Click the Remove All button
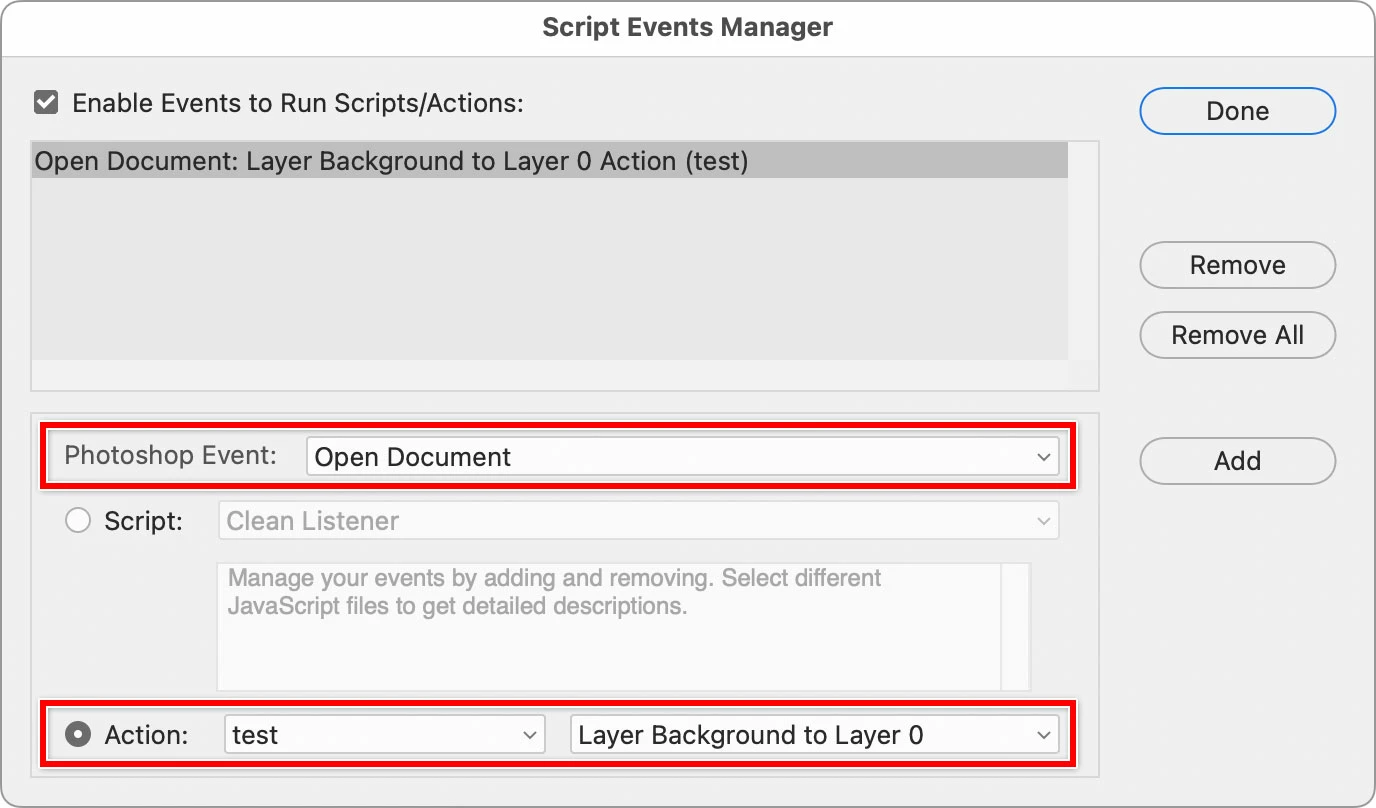 [x=1238, y=335]
